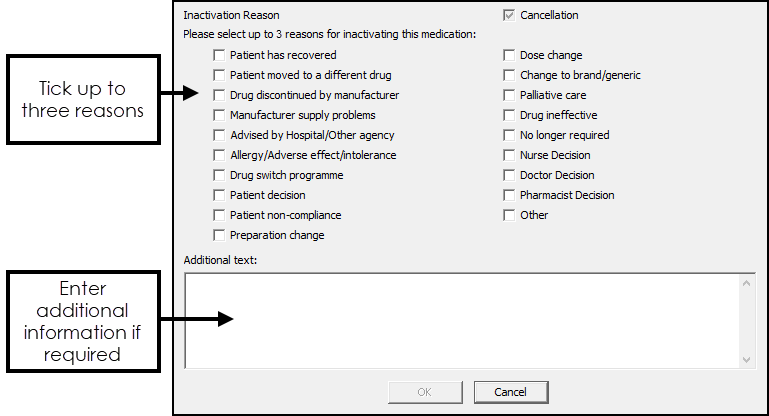The image size is (769, 416).
Task: Select 'Patient moved to a different drug'
Action: [x=219, y=76]
